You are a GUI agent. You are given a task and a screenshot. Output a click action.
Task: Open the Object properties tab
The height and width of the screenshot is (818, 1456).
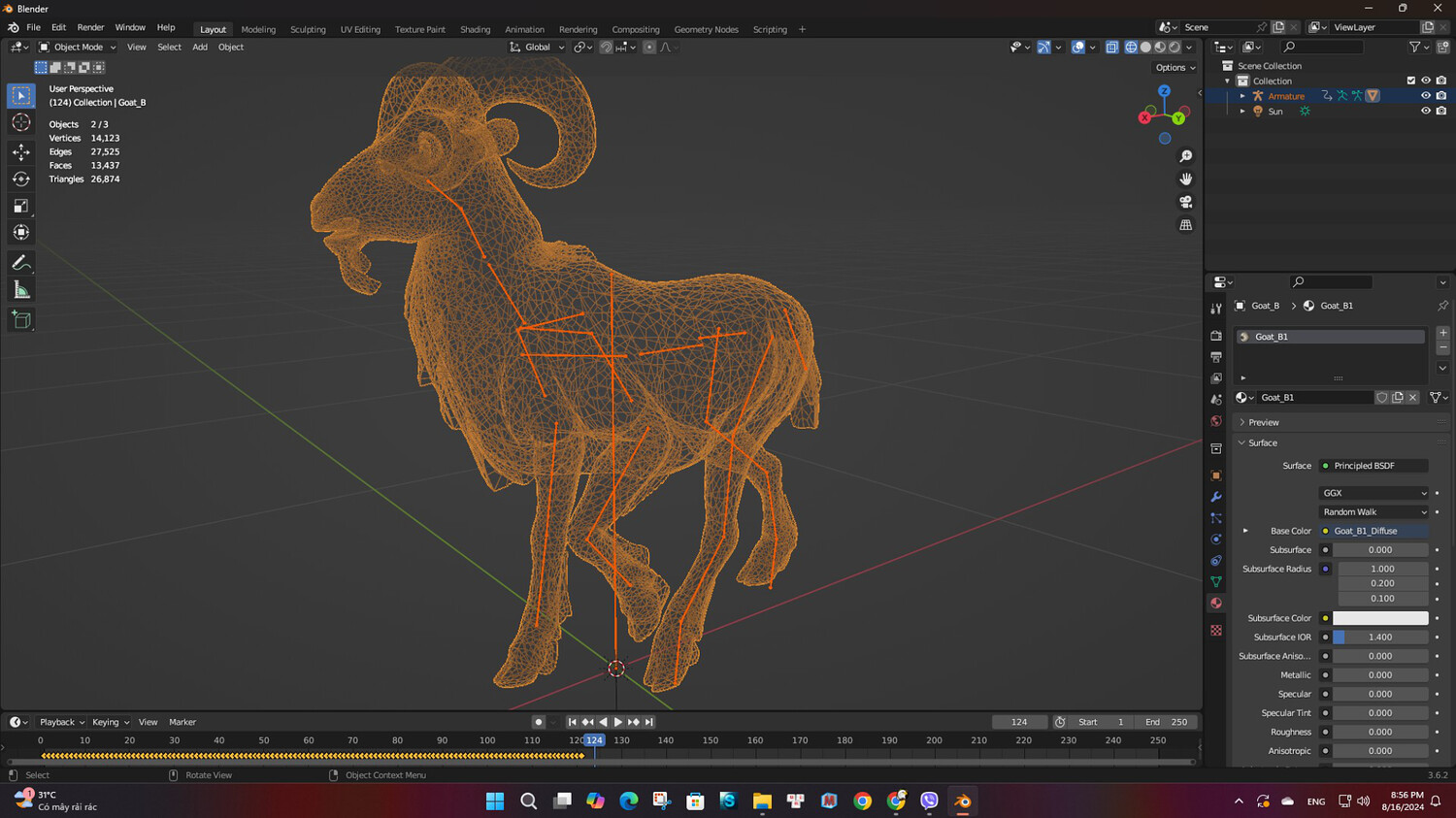pos(1216,475)
